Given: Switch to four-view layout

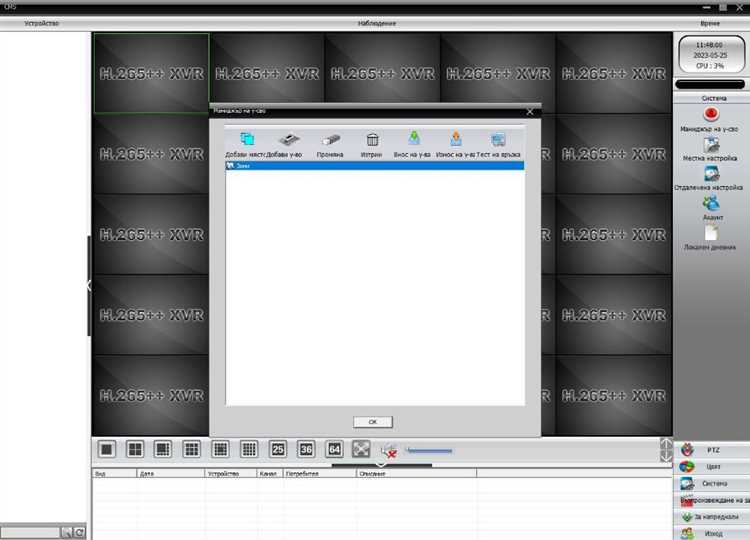Looking at the screenshot, I should click(x=135, y=449).
